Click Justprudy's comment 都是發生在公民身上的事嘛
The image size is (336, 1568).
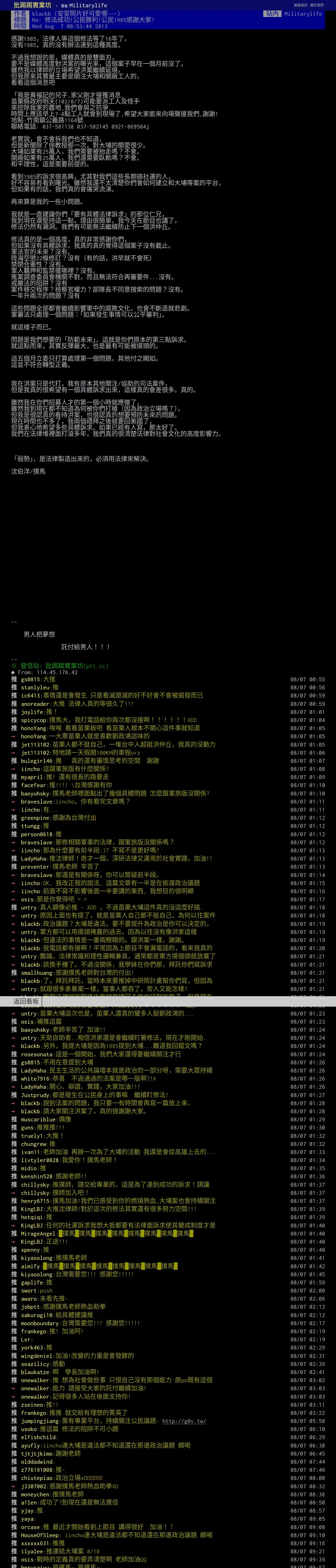point(168,1095)
